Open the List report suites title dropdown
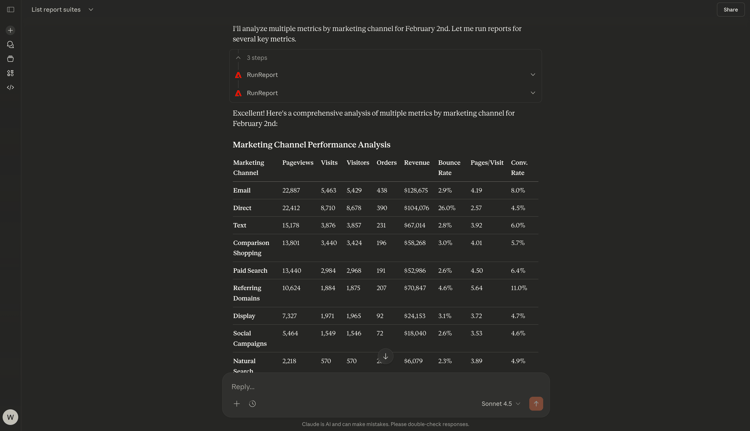750x431 pixels. coord(62,10)
